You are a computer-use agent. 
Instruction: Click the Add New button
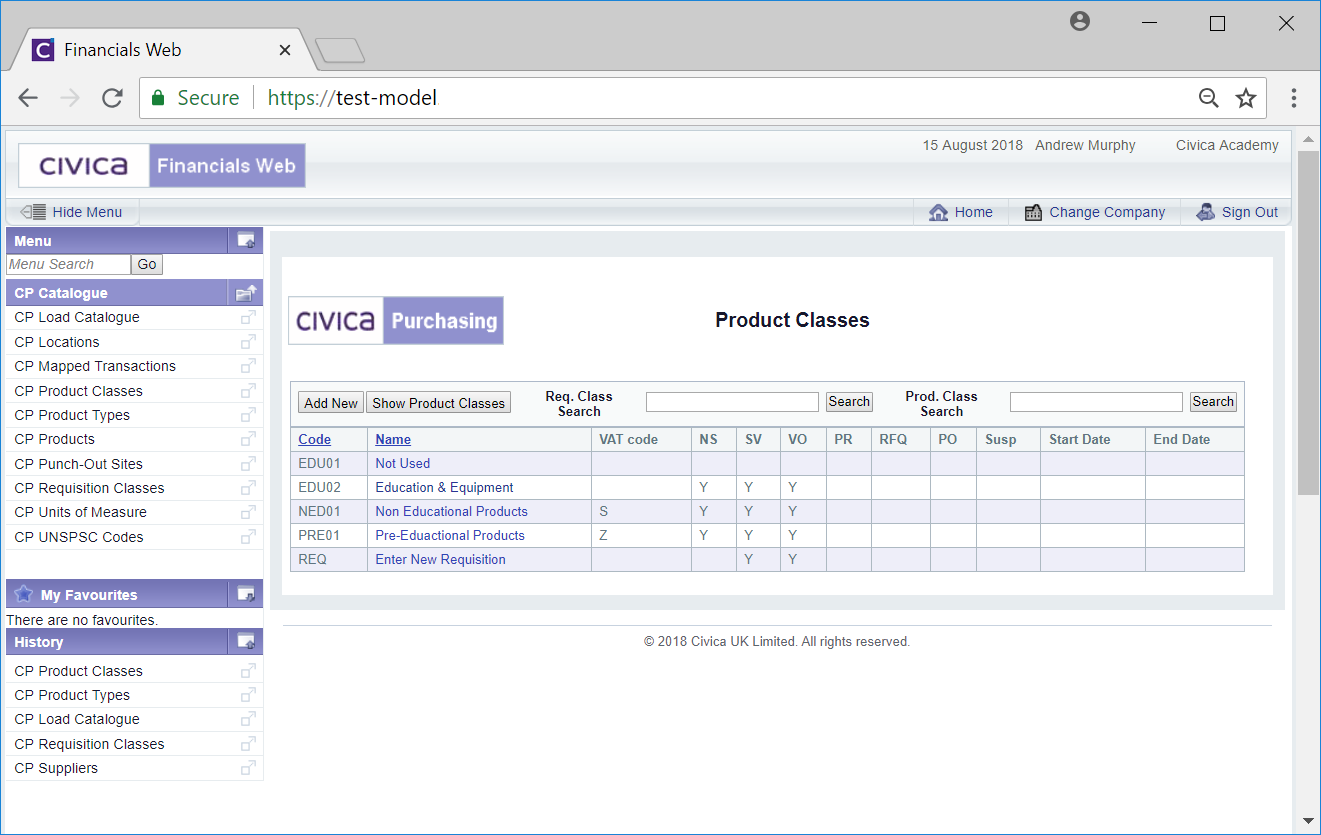pyautogui.click(x=331, y=403)
